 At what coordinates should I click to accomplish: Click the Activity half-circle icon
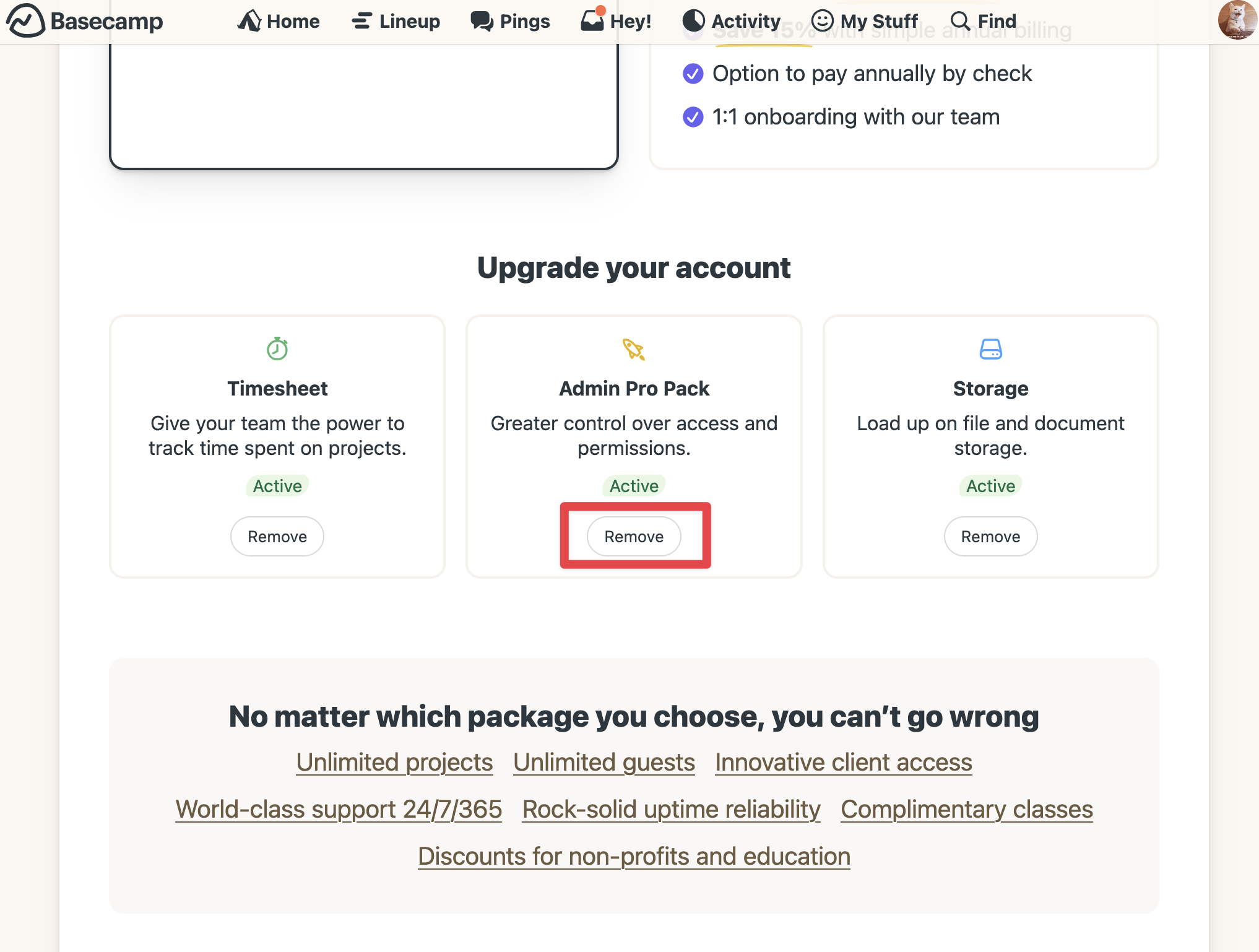(x=694, y=20)
